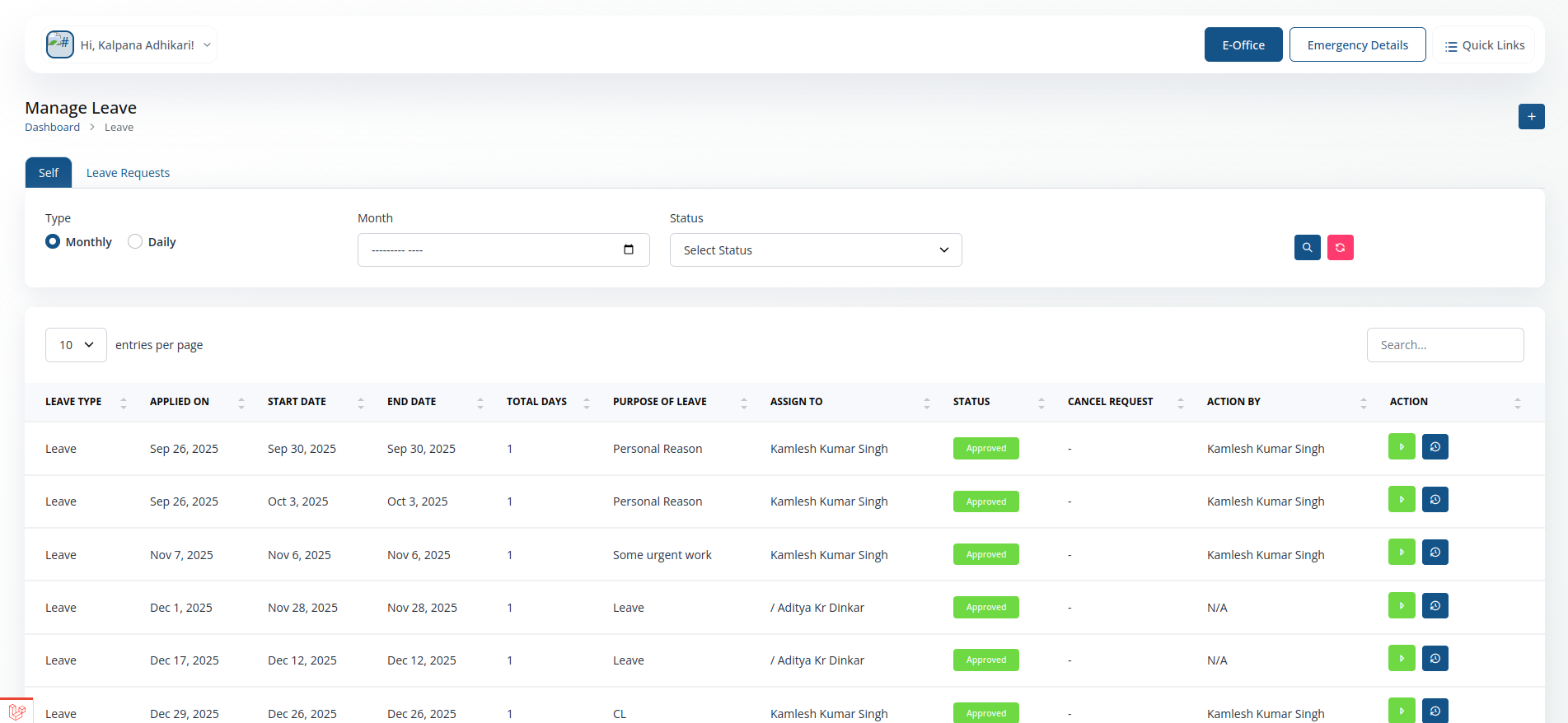
Task: Click blue history icon for Sep 30 leave
Action: [1435, 446]
